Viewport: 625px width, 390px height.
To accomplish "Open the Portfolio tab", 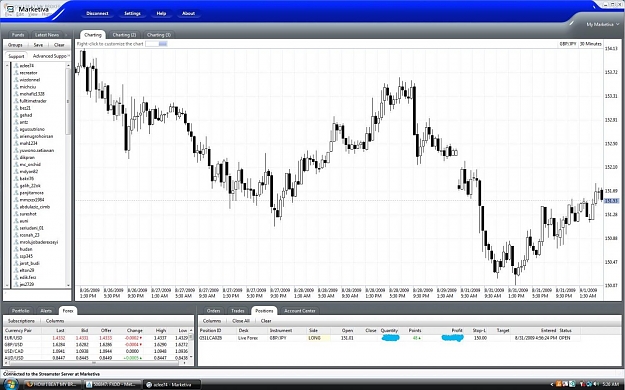I will pos(21,311).
